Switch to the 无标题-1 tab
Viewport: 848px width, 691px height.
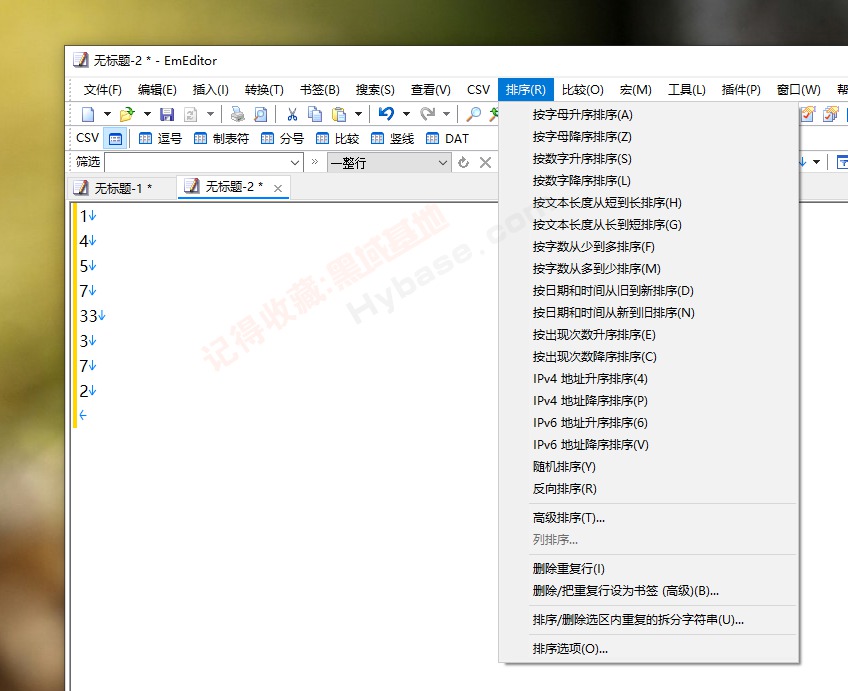(121, 188)
